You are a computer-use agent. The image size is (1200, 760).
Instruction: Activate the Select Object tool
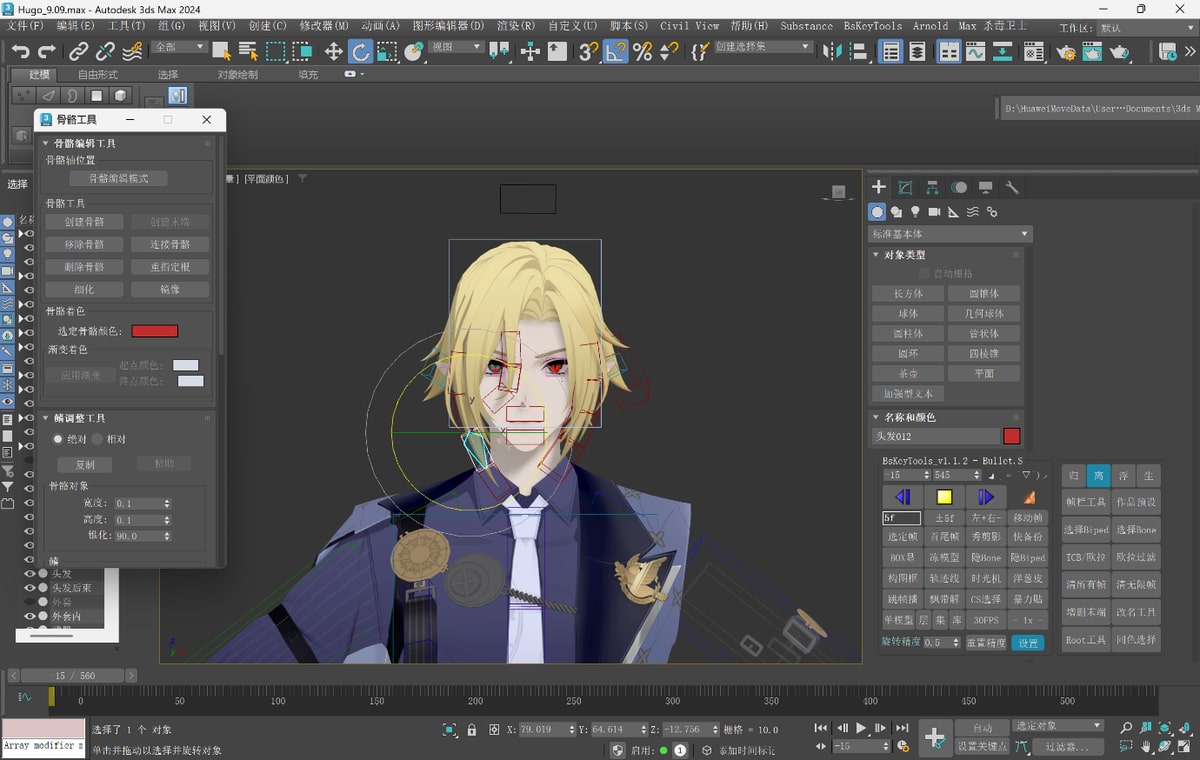pyautogui.click(x=222, y=51)
